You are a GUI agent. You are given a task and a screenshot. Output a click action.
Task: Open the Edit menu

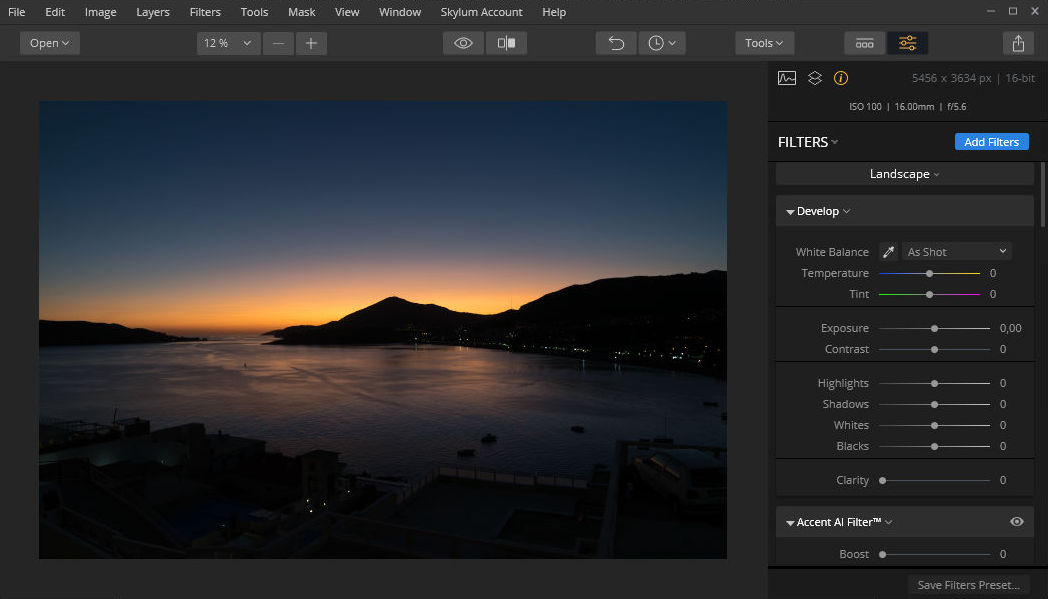[x=55, y=12]
